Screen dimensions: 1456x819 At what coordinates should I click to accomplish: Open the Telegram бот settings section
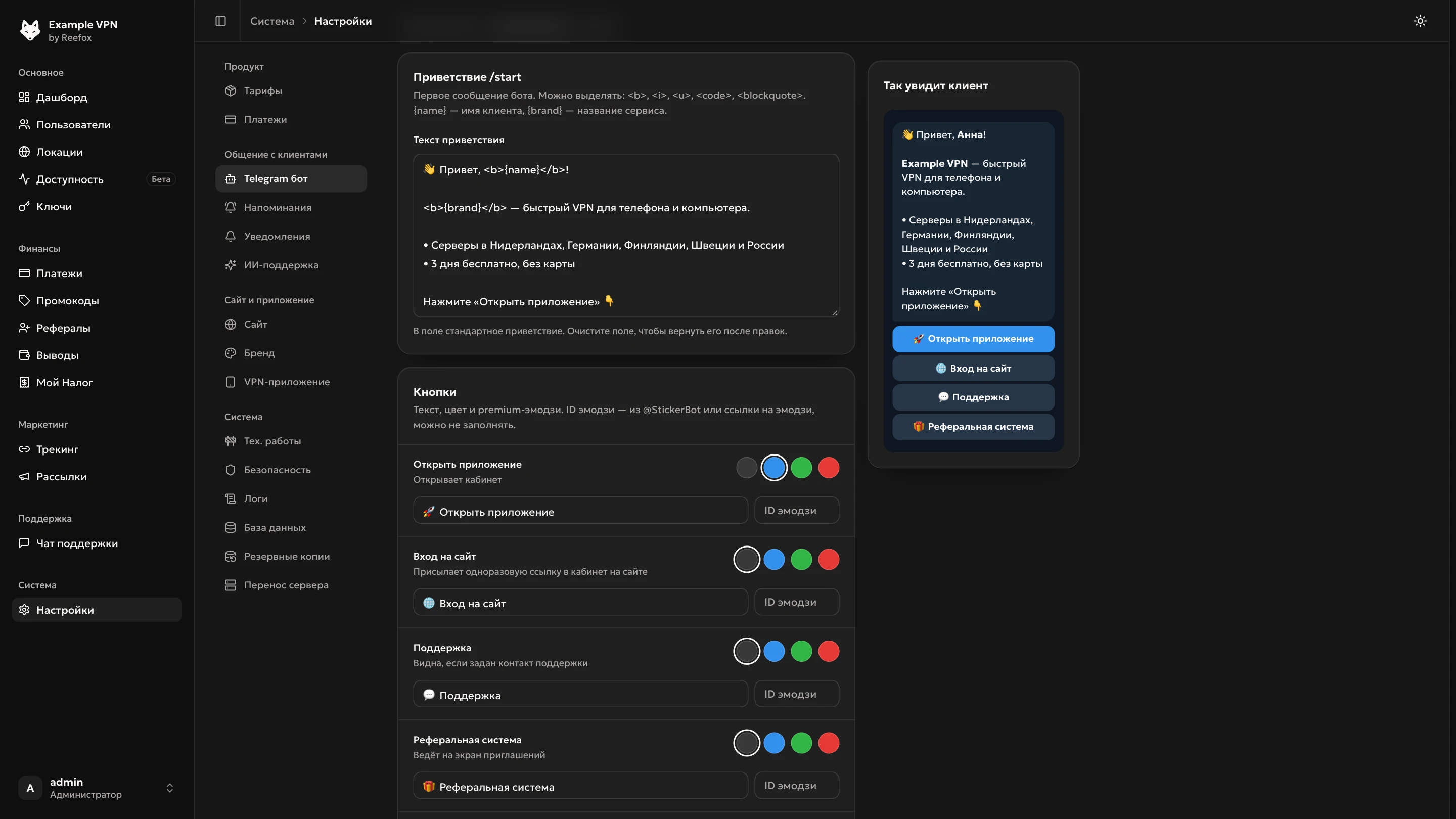click(291, 178)
